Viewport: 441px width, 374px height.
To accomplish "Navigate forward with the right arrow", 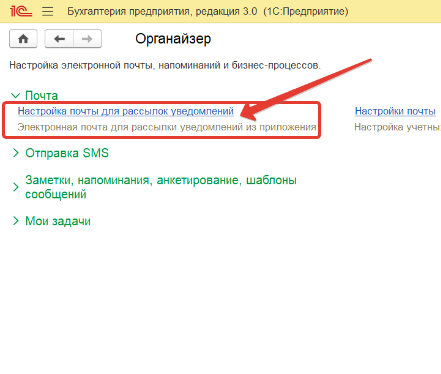I will [x=87, y=39].
